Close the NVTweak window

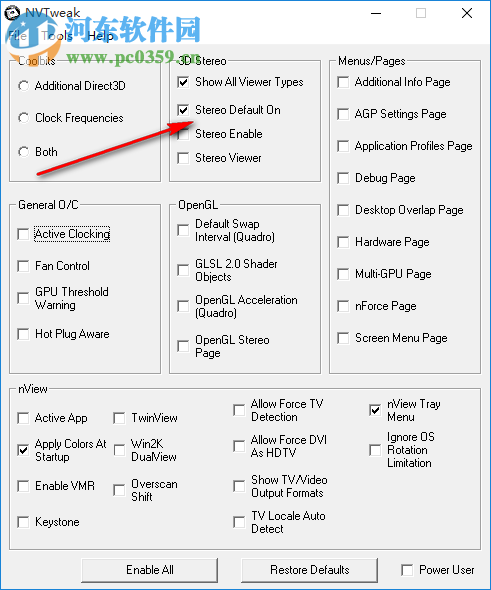click(467, 13)
